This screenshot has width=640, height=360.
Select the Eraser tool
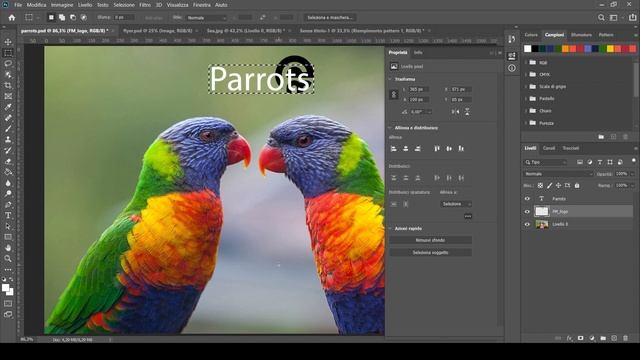point(8,161)
